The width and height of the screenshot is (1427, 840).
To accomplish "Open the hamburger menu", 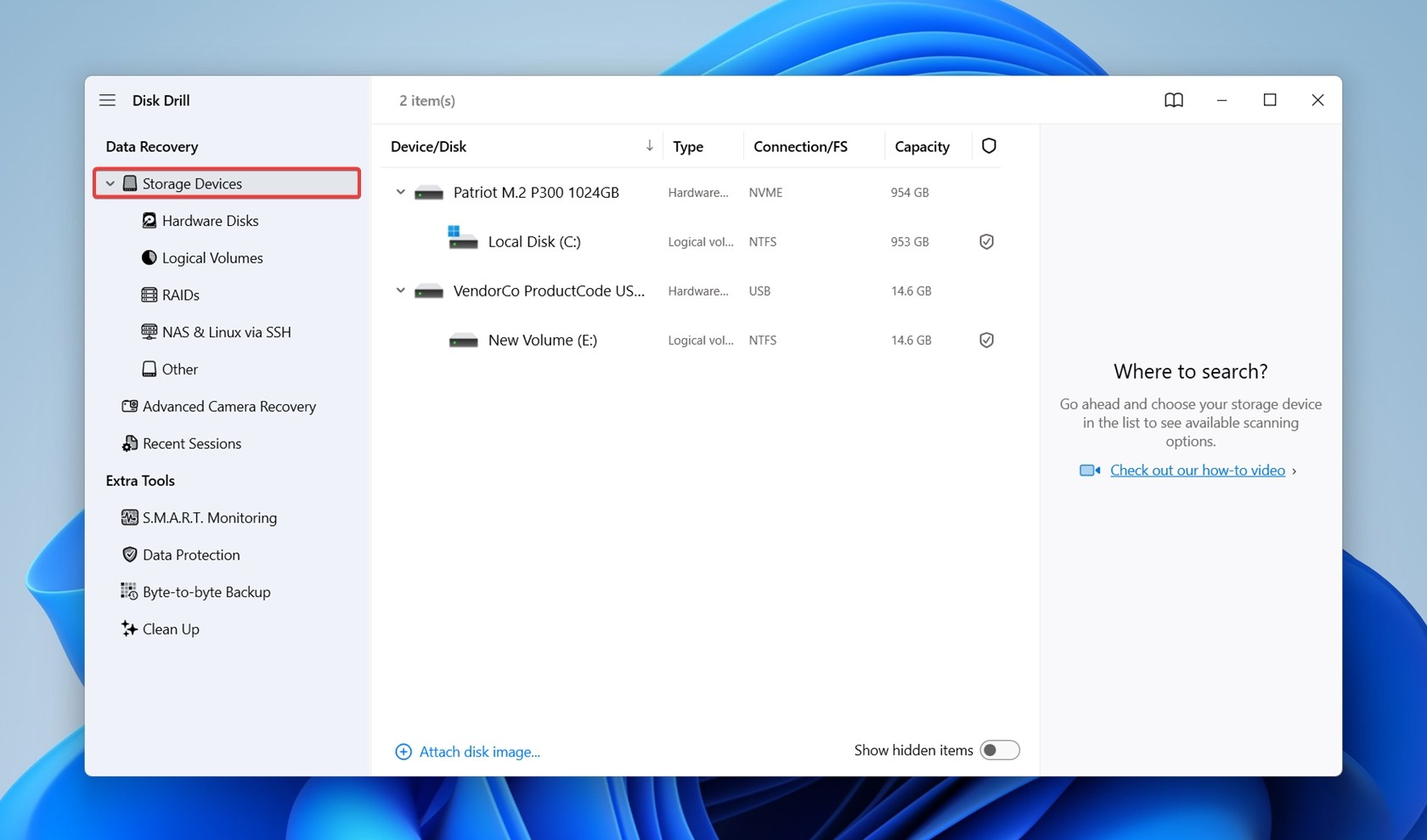I will point(107,99).
